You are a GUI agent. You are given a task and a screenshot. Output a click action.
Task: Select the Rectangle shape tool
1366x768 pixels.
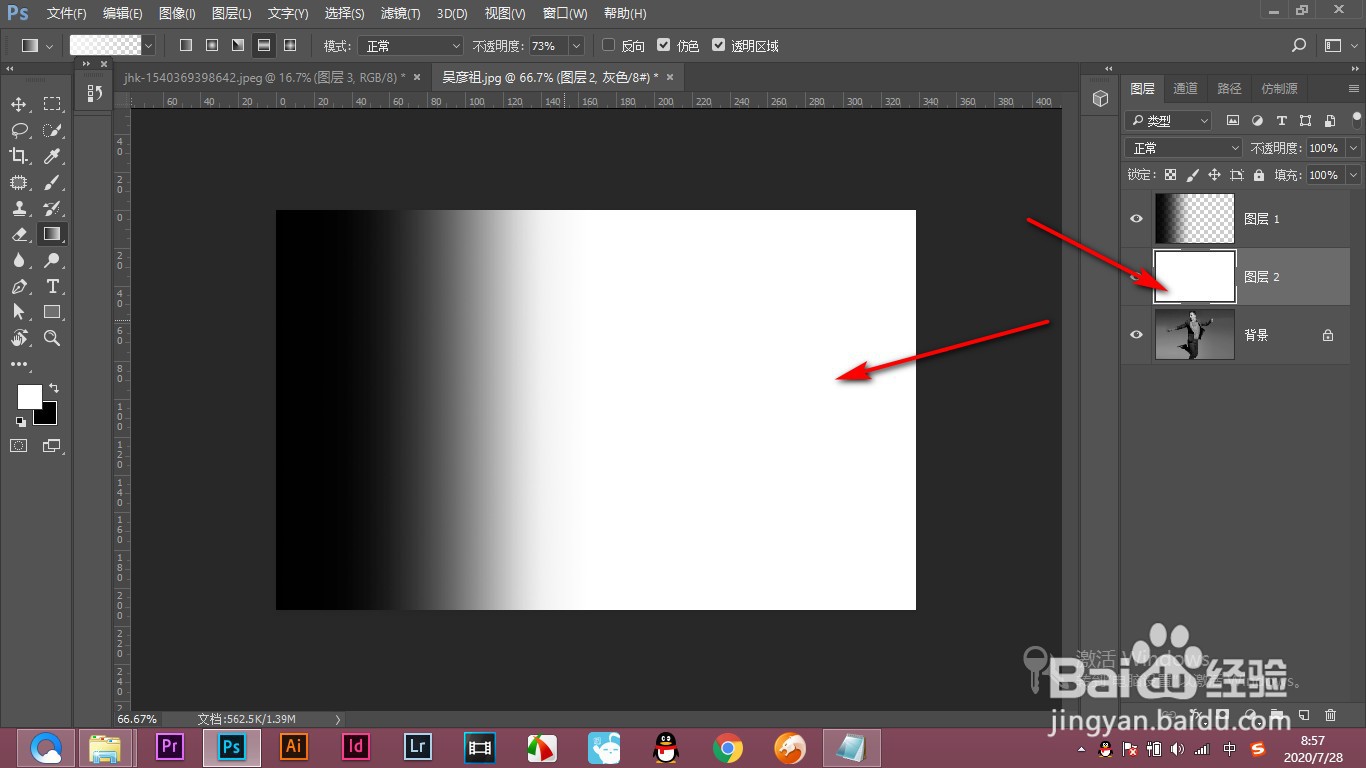[52, 312]
